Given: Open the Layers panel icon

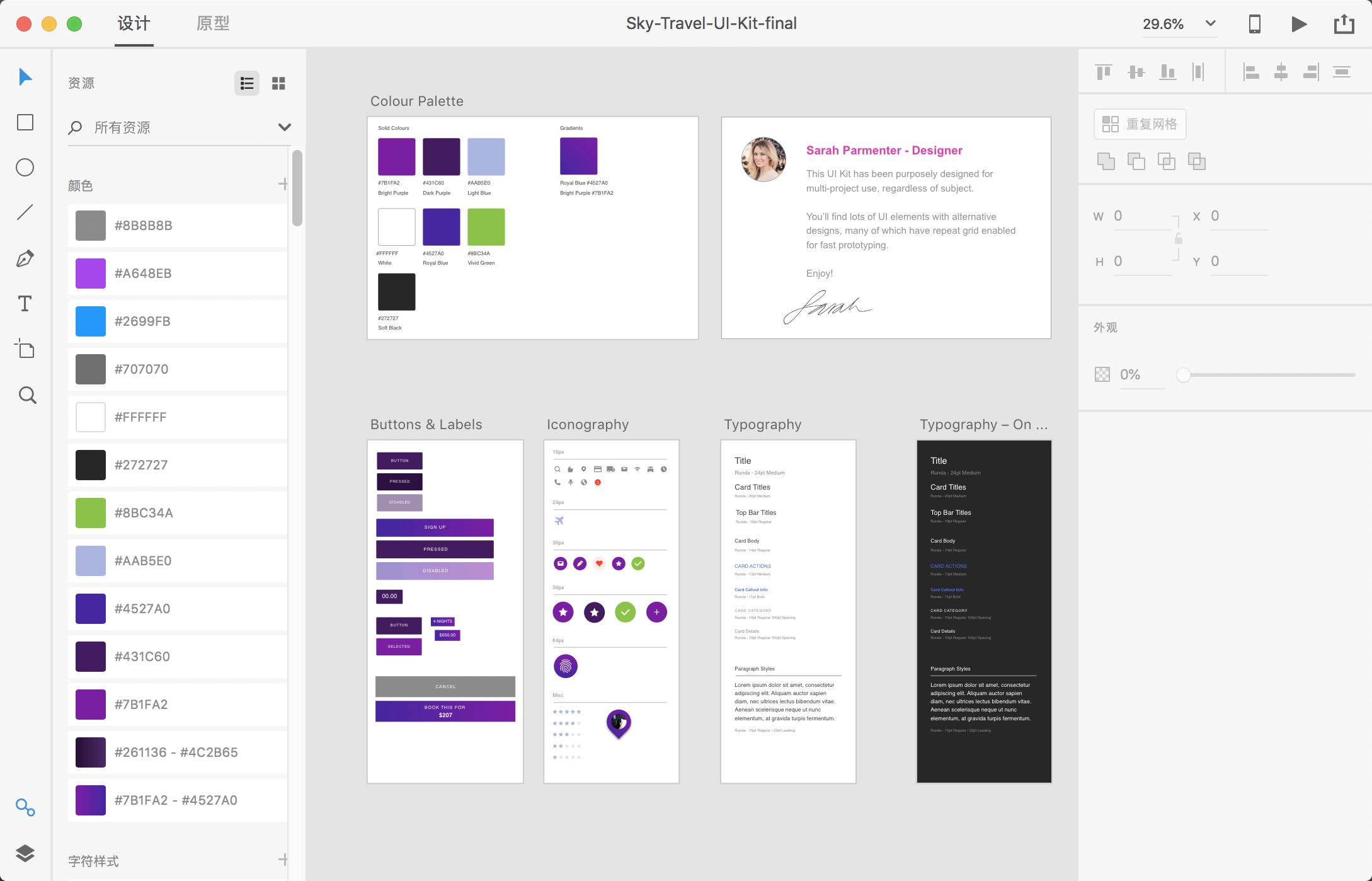Looking at the screenshot, I should [x=25, y=853].
